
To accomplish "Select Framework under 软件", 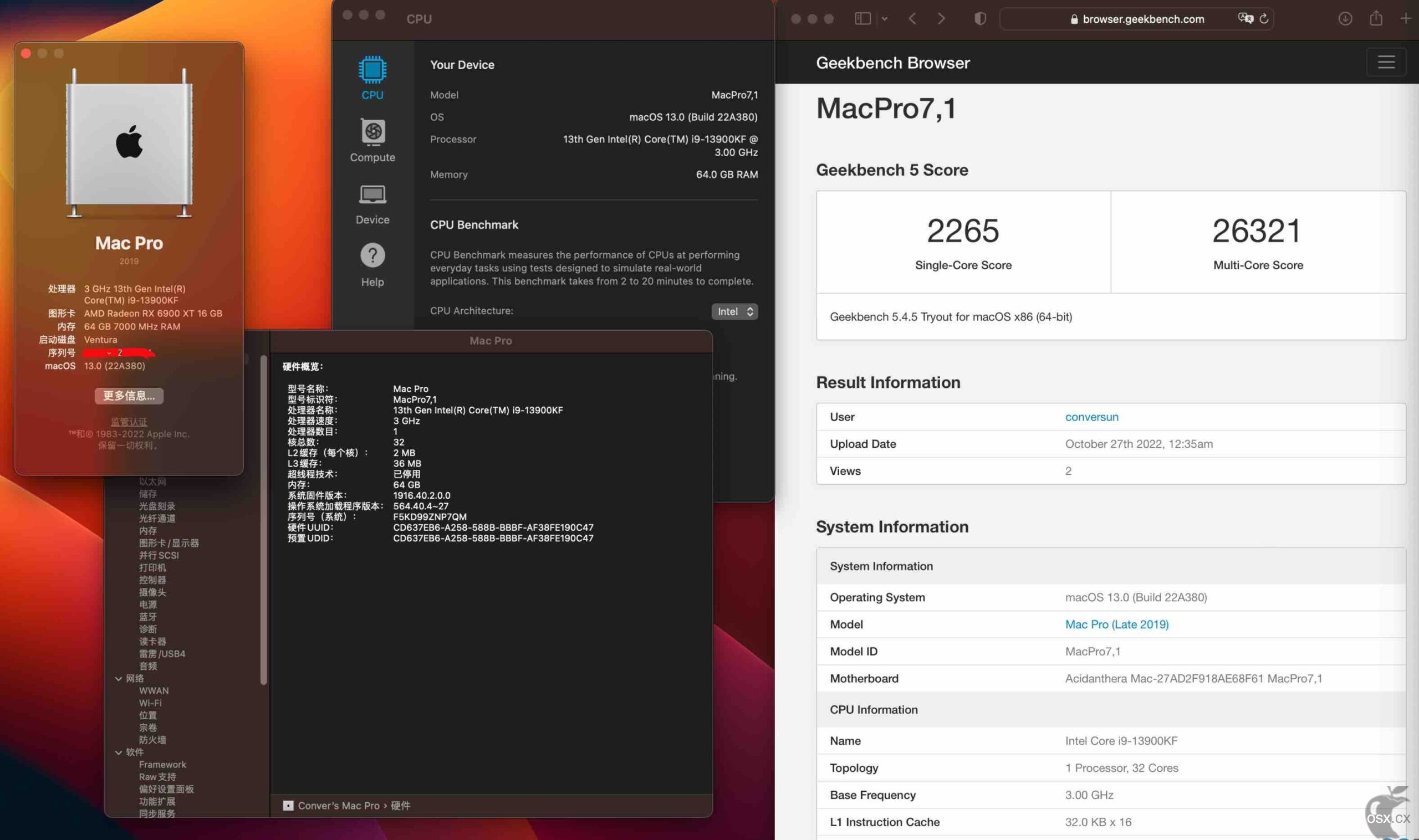I will 162,764.
